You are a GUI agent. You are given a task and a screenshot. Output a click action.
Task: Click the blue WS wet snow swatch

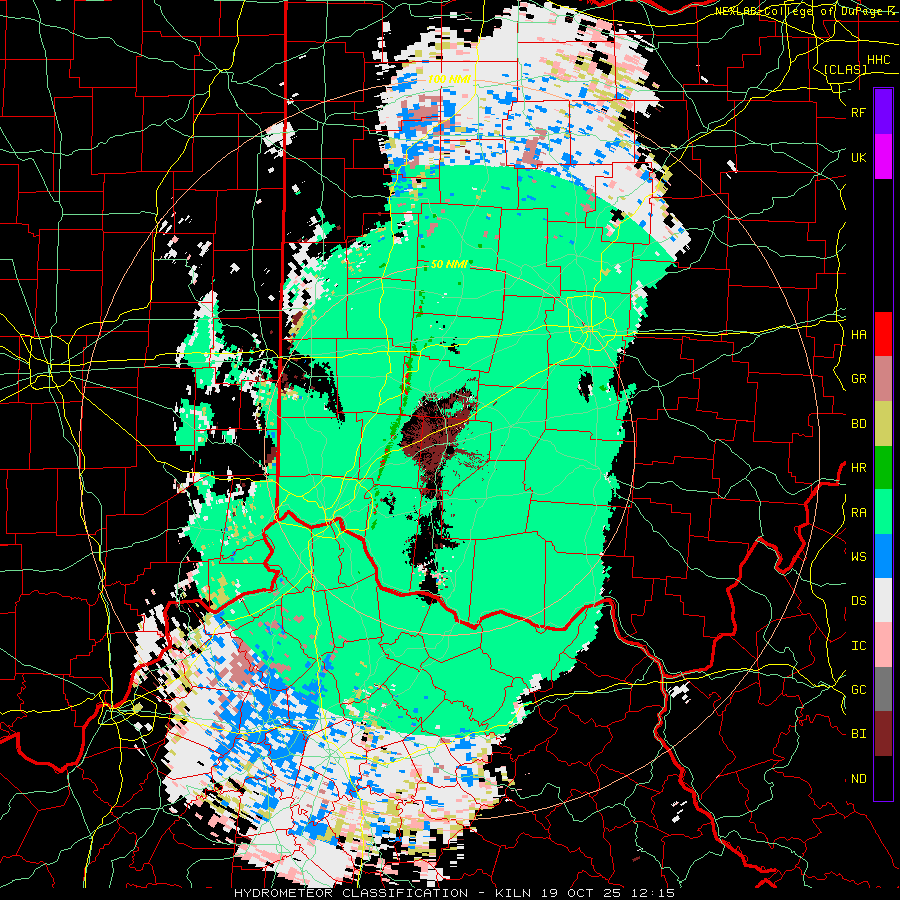tap(883, 557)
